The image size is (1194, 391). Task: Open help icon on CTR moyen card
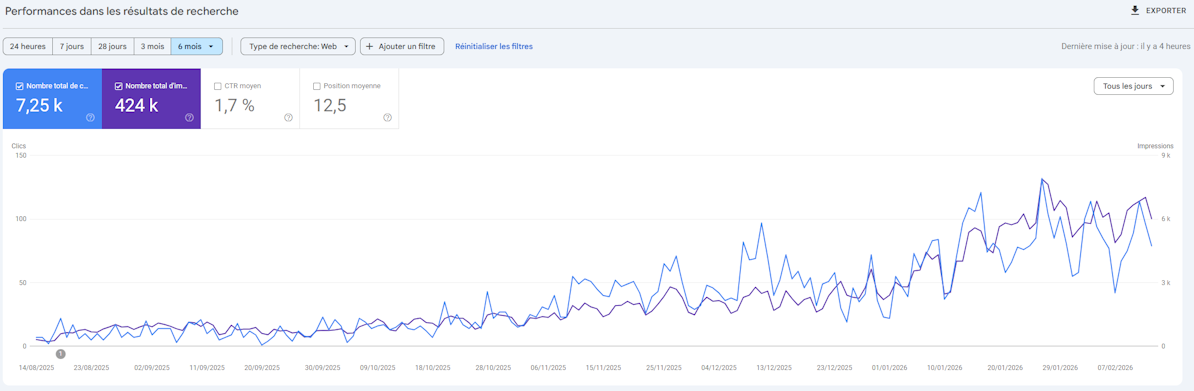click(x=288, y=117)
